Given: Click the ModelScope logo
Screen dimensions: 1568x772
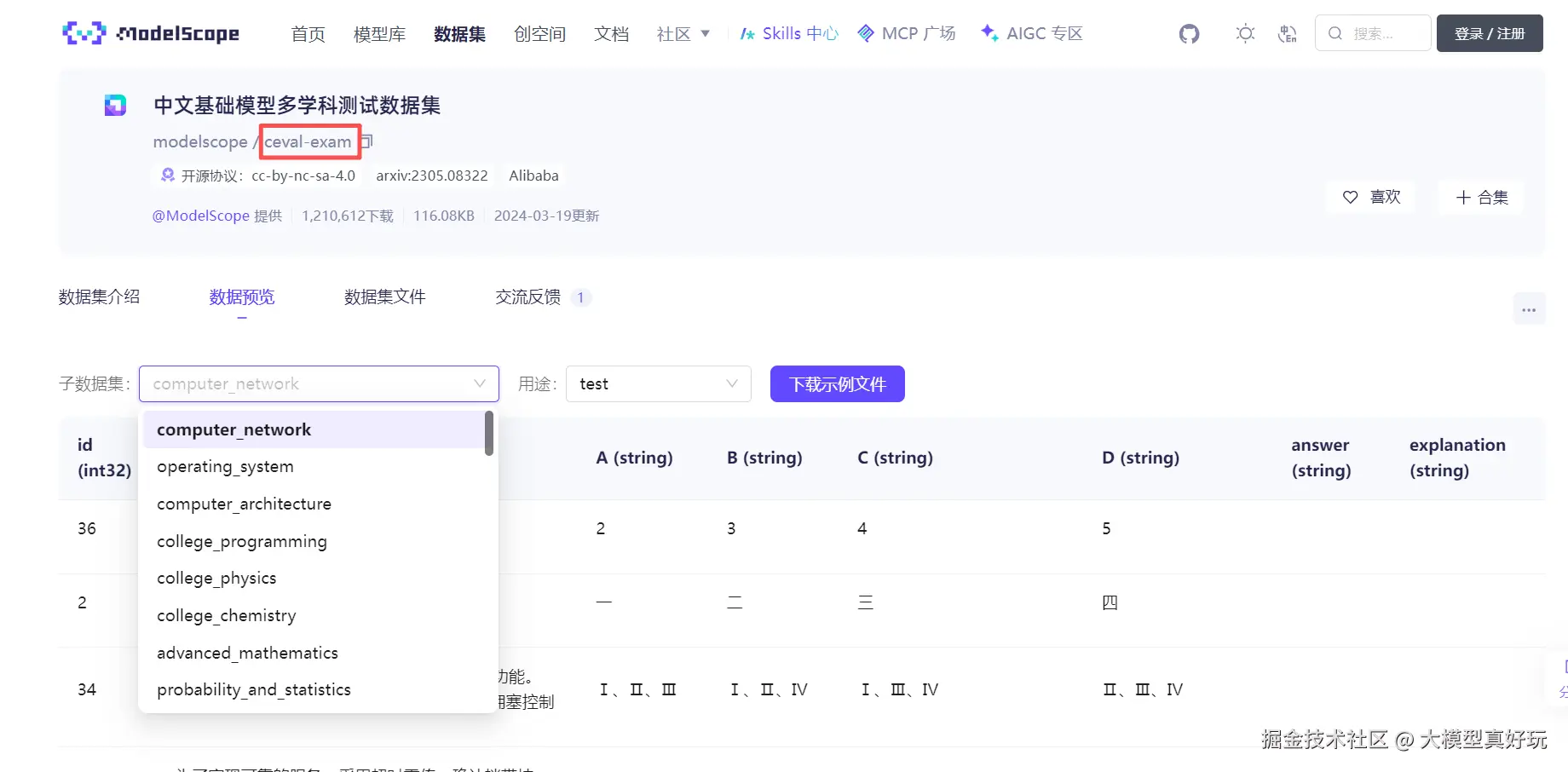Looking at the screenshot, I should pos(151,33).
